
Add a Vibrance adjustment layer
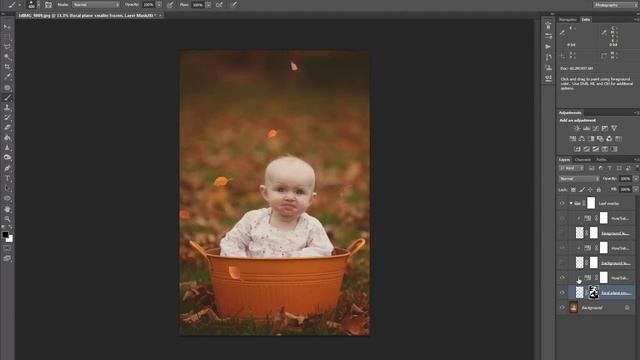coord(614,128)
